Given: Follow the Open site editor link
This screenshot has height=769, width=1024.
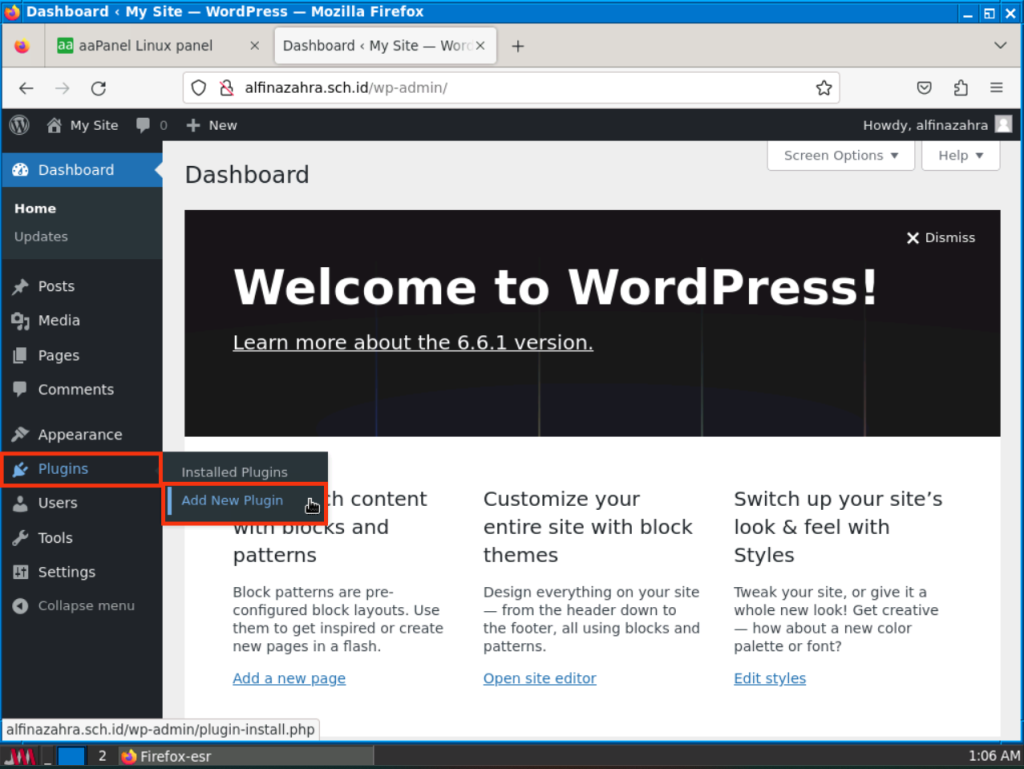Looking at the screenshot, I should (x=539, y=678).
